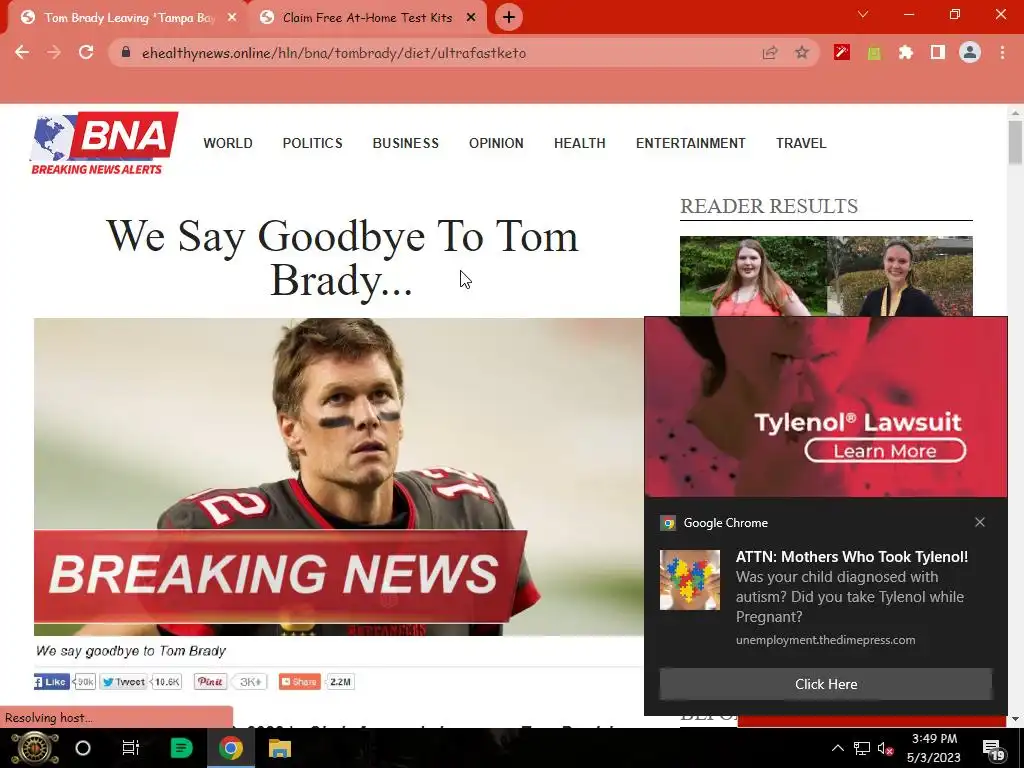This screenshot has width=1024, height=768.
Task: Click the We Say Goodbye To Tom Brady headline
Action: (342, 258)
